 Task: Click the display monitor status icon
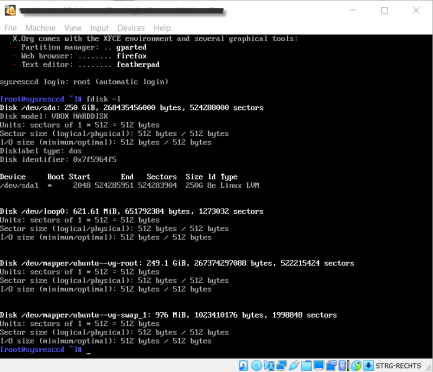coord(319,366)
